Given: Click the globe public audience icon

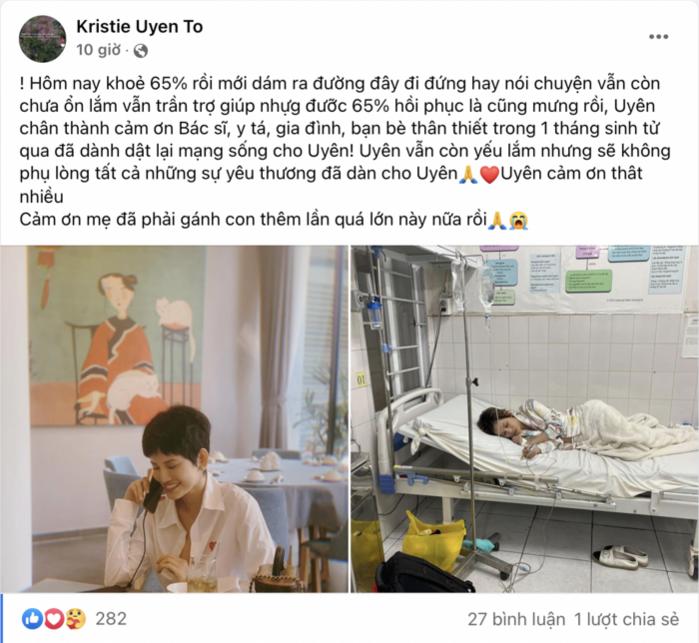Looking at the screenshot, I should coord(141,51).
